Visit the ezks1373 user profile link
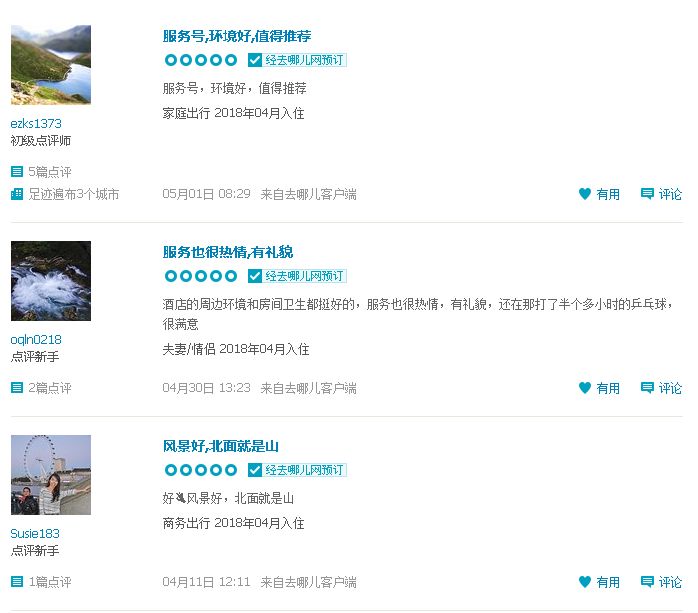 36,123
